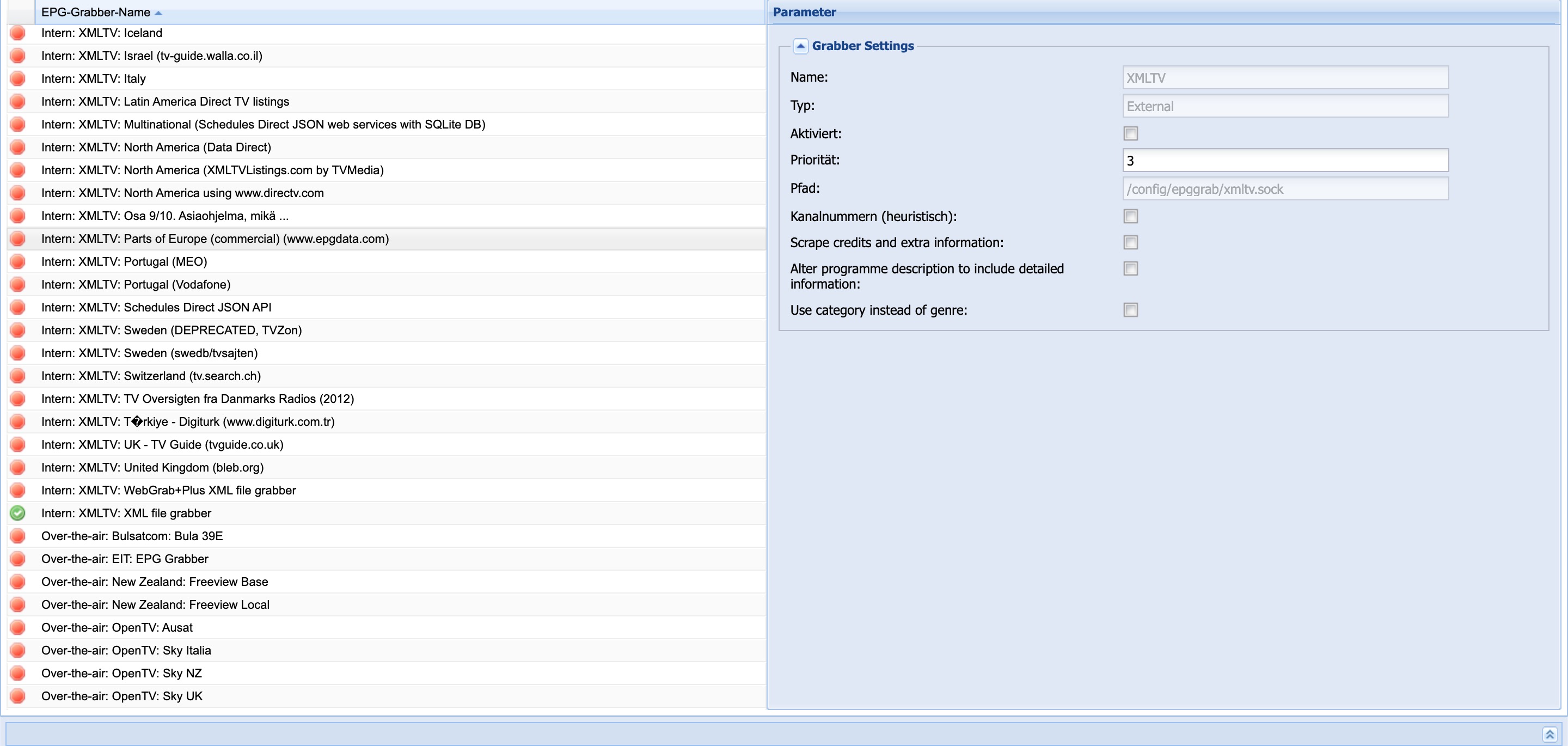The height and width of the screenshot is (746, 1568).
Task: Click the status icon for Freeview Local
Action: tap(17, 605)
